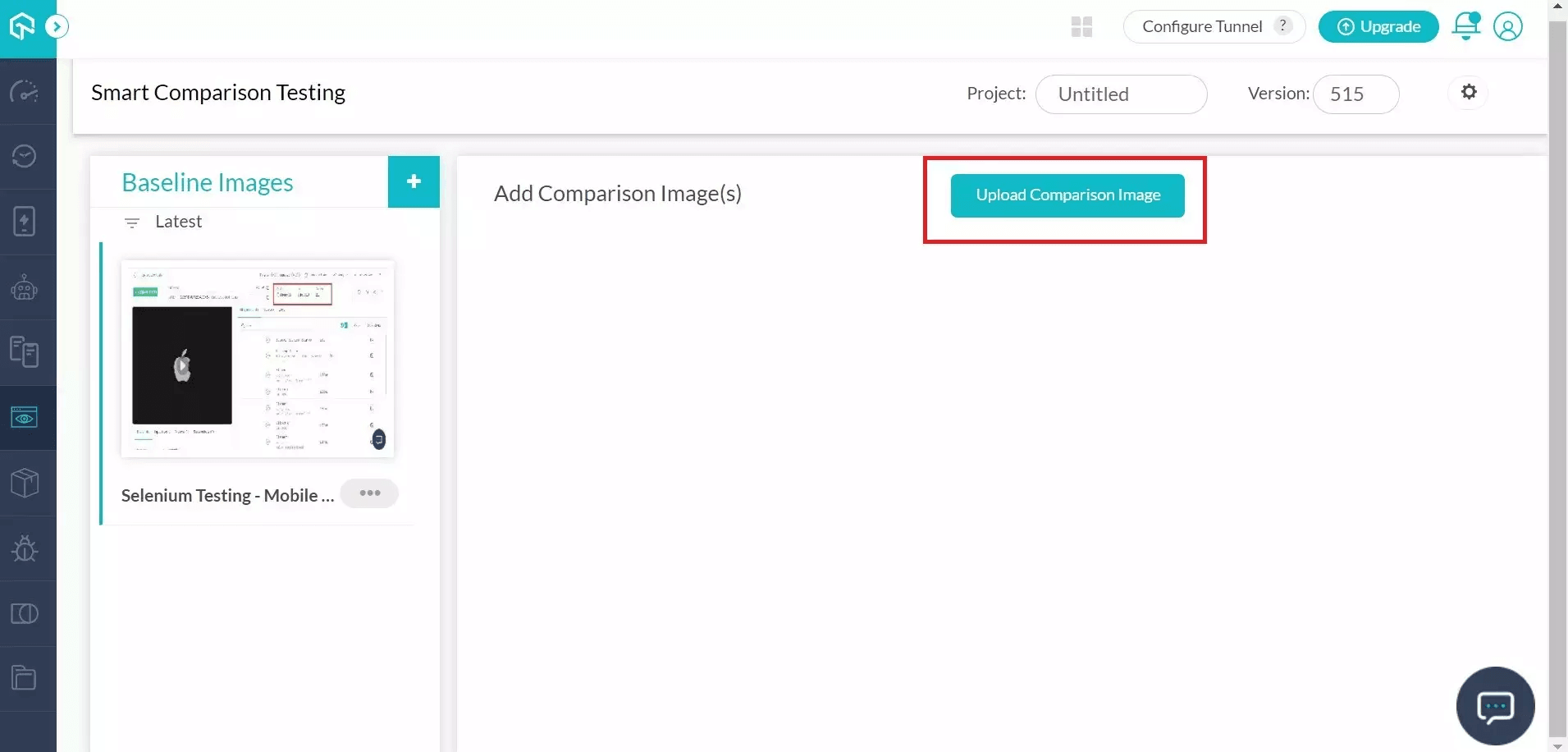This screenshot has width=1568, height=752.
Task: Expand more options on Selenium Testing baseline
Action: 368,493
